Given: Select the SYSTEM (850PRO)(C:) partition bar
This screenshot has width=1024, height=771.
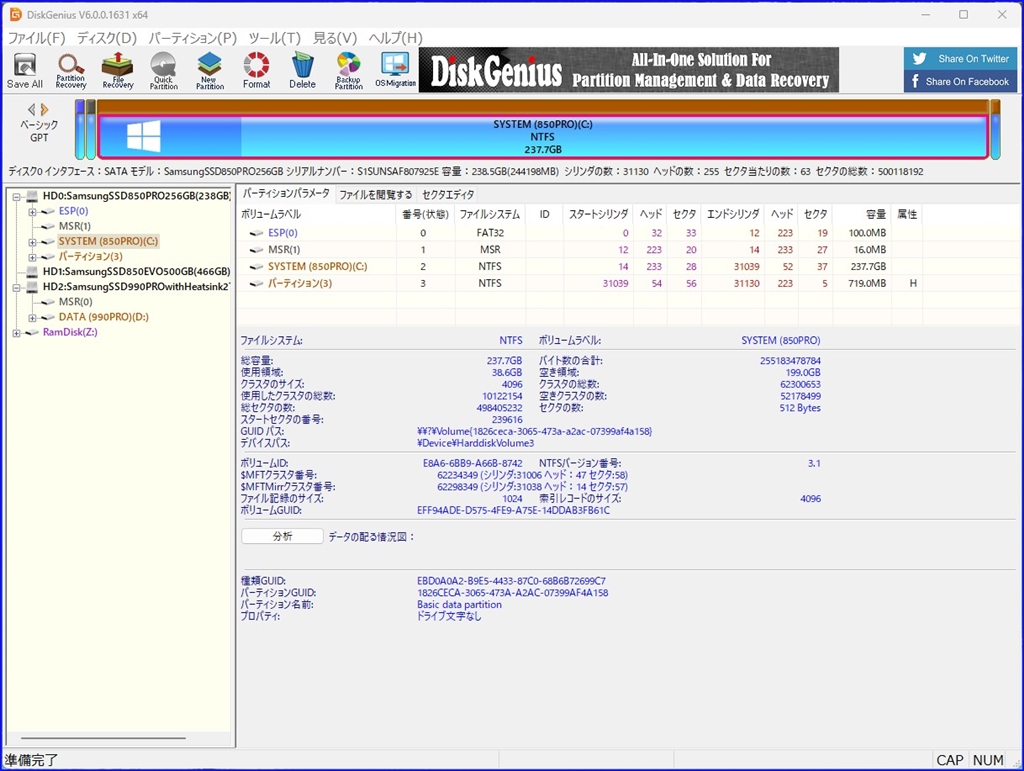Looking at the screenshot, I should 542,137.
